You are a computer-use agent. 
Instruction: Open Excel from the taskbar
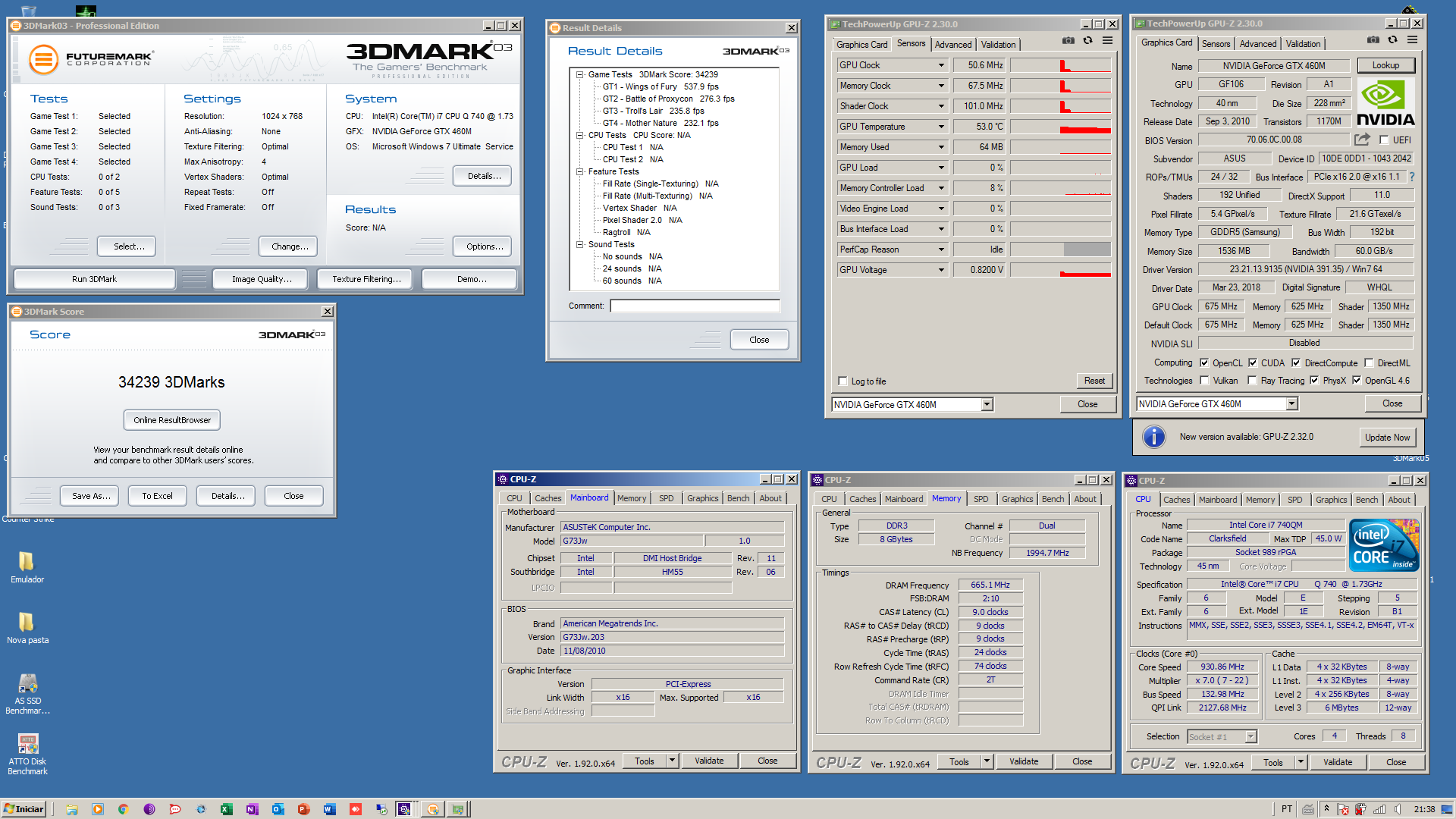[226, 809]
